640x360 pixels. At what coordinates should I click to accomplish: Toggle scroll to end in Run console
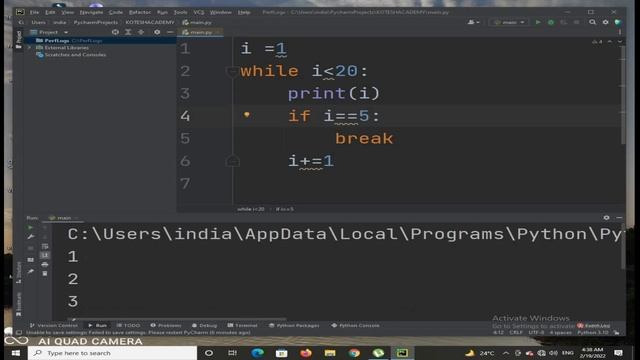[45, 256]
